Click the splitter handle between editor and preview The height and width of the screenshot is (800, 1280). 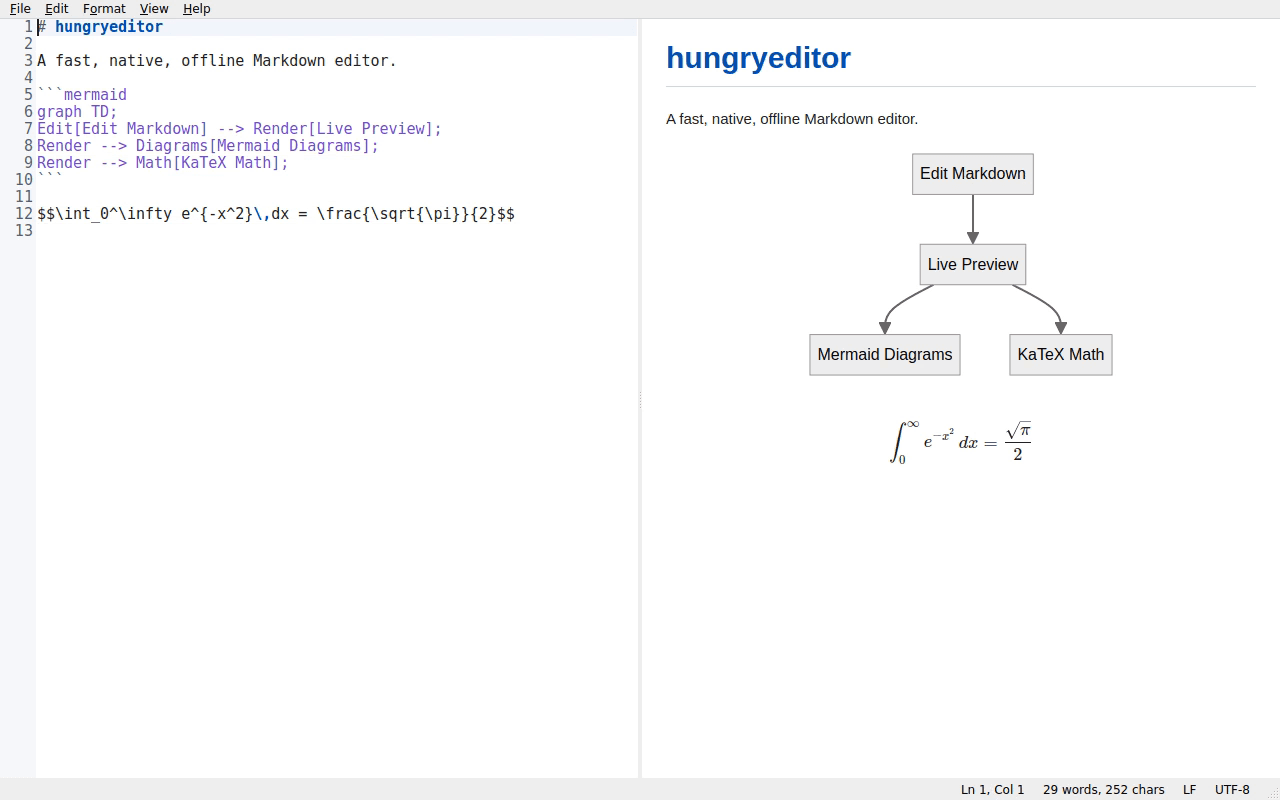tap(640, 399)
